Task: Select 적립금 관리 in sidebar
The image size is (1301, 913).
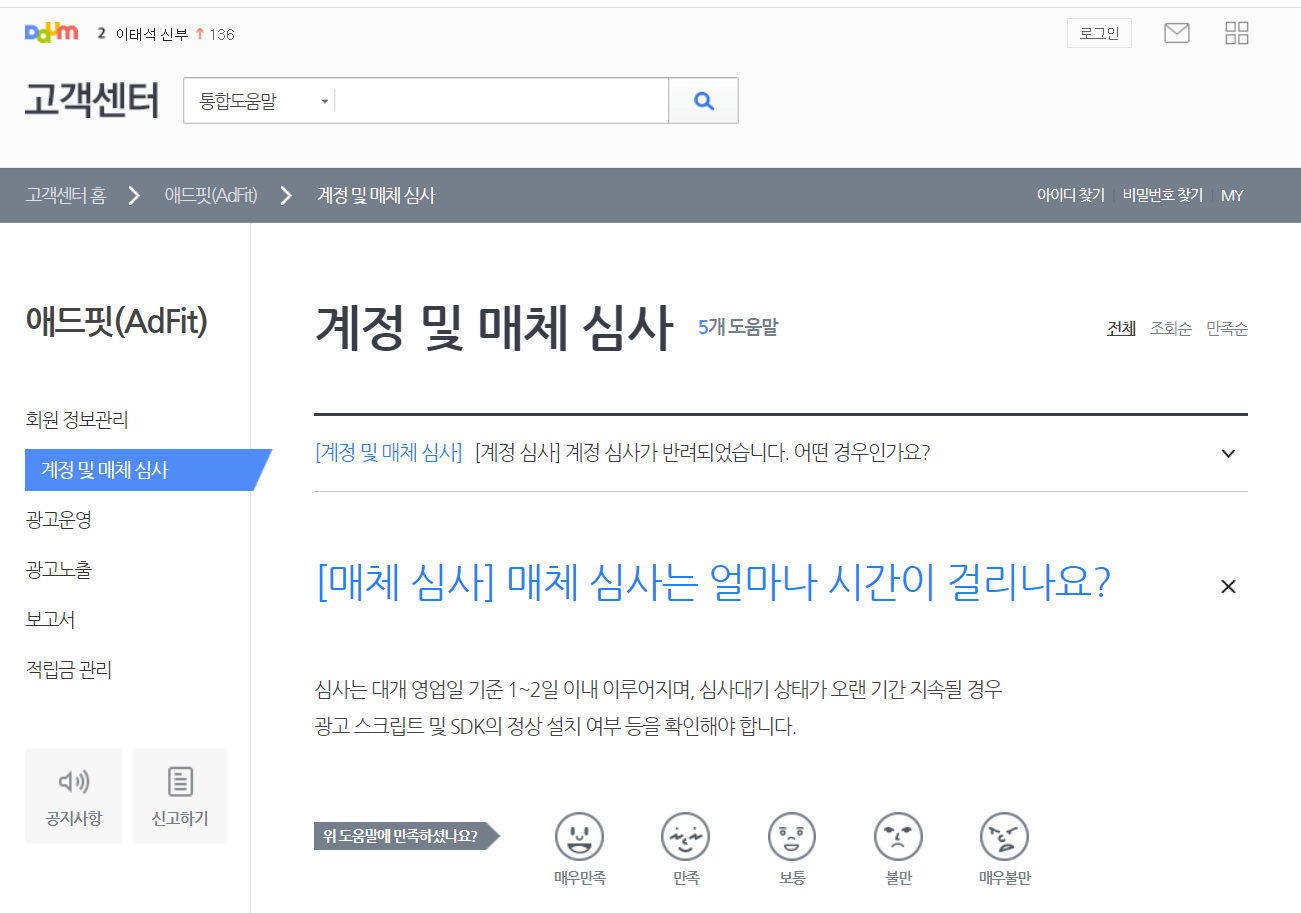Action: click(x=68, y=670)
